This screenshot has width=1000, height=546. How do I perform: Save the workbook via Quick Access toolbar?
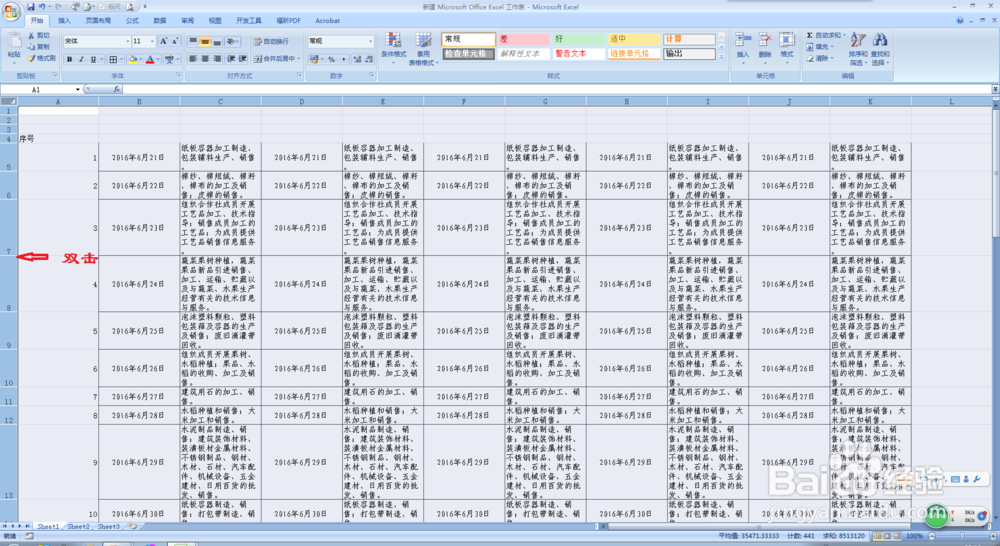tap(31, 7)
